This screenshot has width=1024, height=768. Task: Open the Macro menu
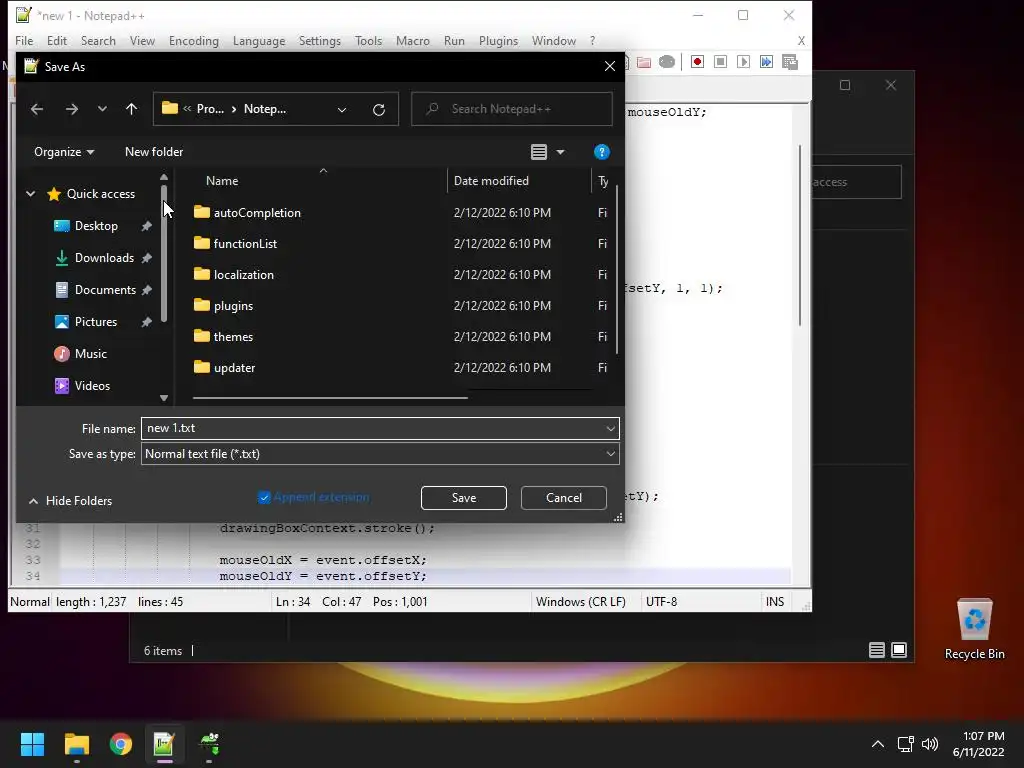[413, 40]
